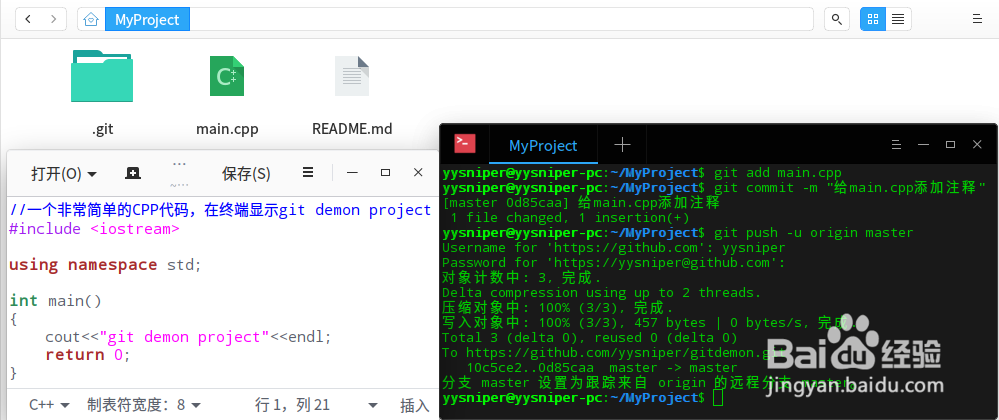The height and width of the screenshot is (420, 999).
Task: Open the C++ language selector dropdown
Action: coord(50,405)
